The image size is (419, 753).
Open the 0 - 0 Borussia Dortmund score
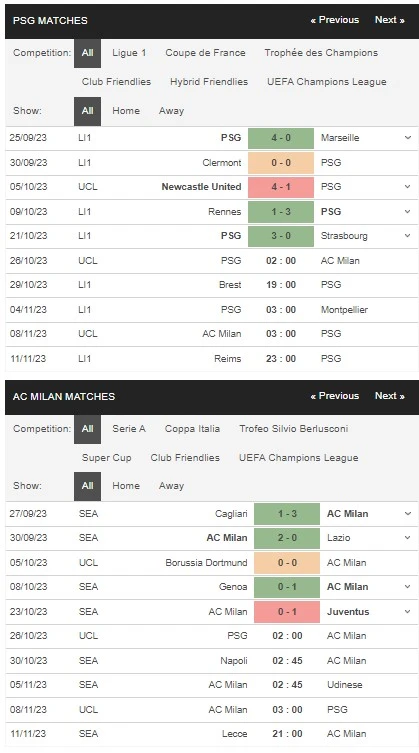[287, 563]
